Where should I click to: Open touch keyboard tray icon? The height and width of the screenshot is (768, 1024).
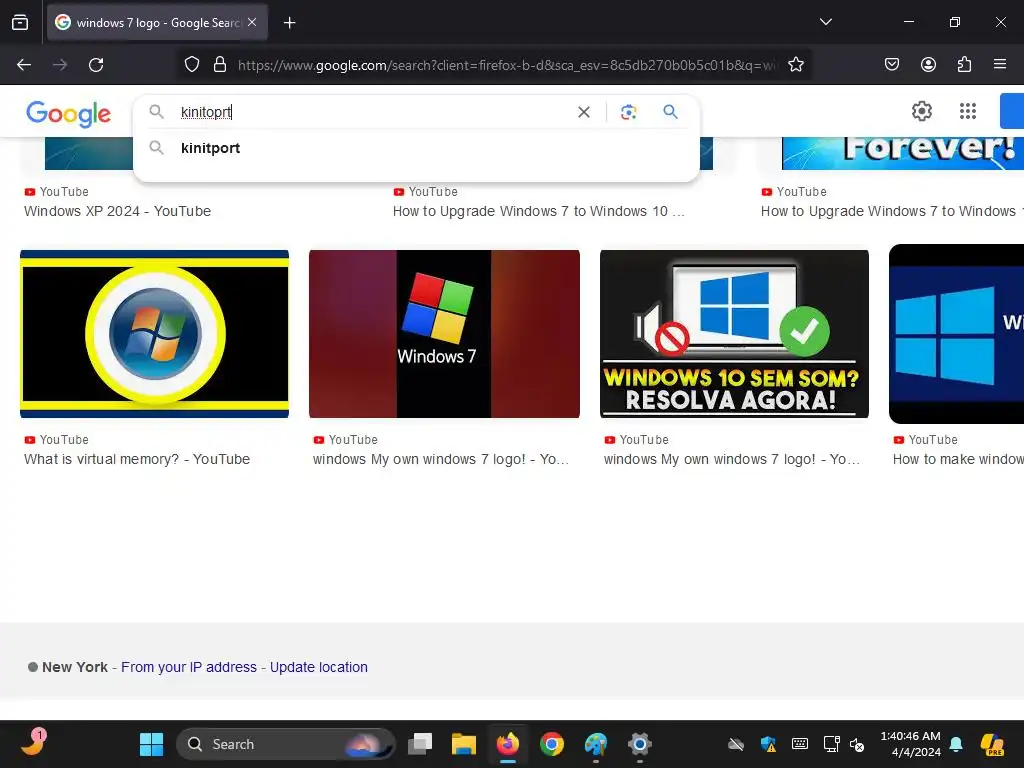799,744
